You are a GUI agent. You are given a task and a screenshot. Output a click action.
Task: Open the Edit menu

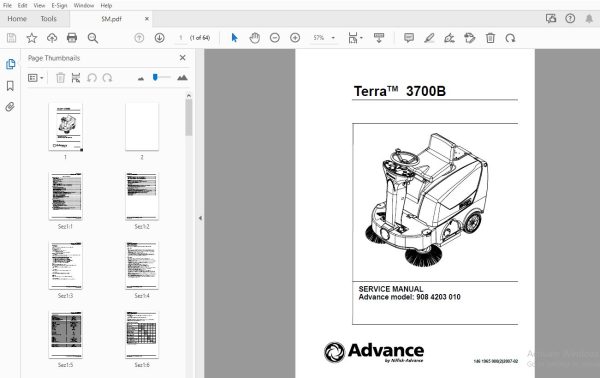coord(23,5)
